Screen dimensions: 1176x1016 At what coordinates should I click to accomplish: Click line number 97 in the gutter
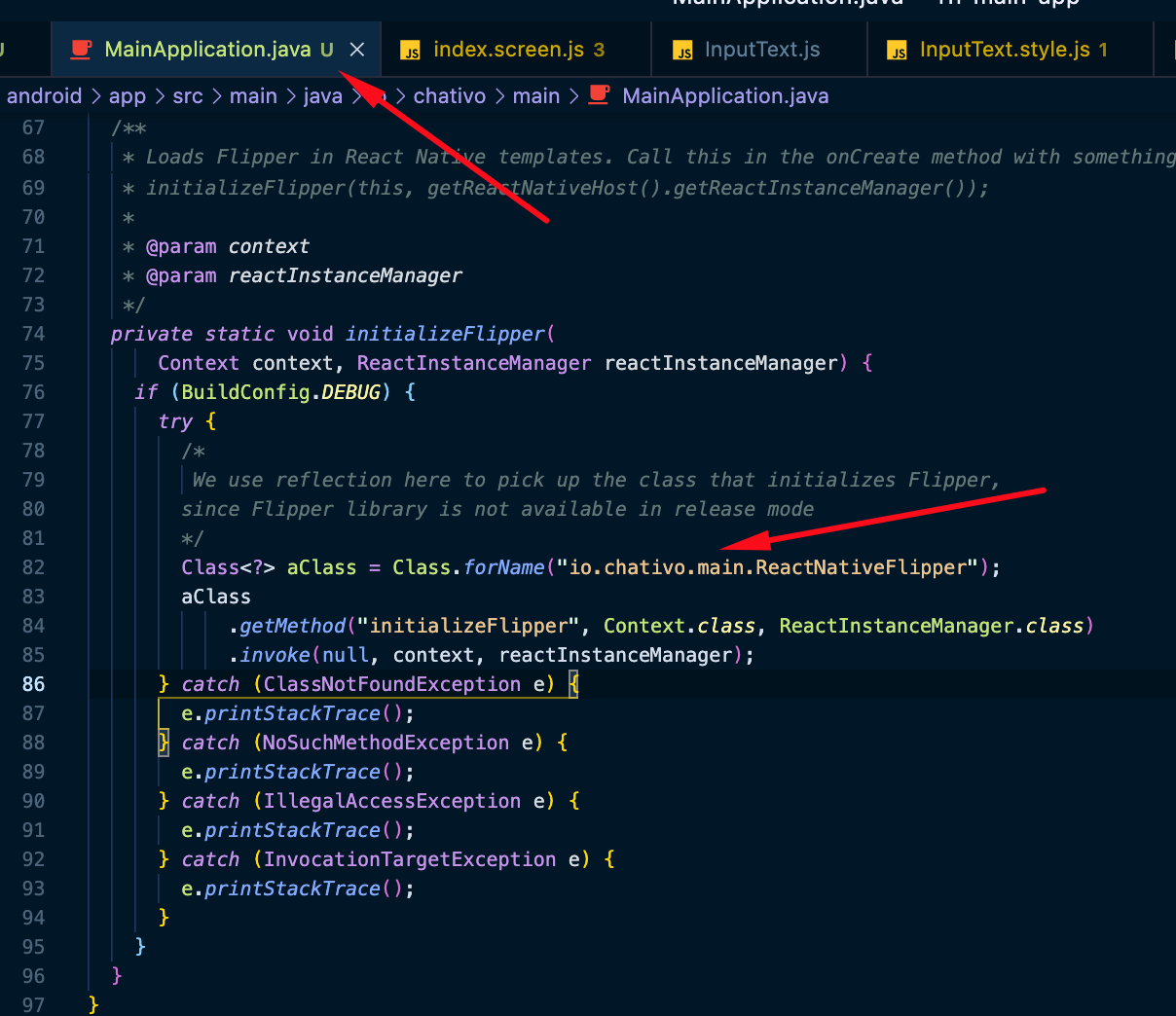pyautogui.click(x=33, y=1004)
